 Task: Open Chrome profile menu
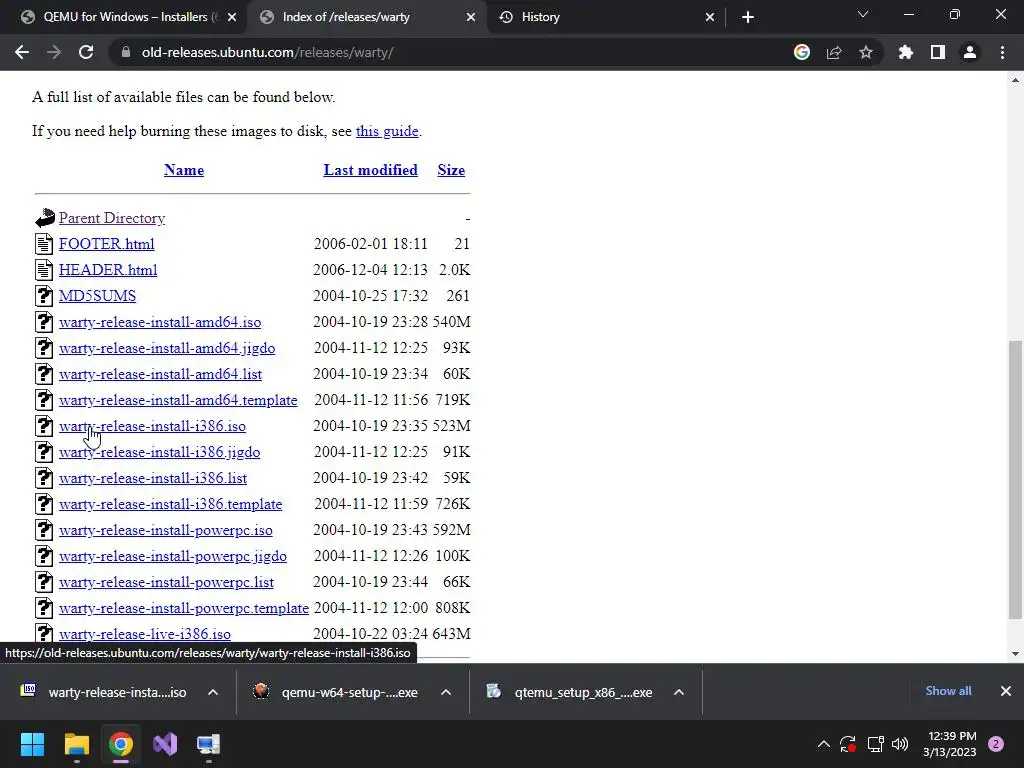(970, 52)
